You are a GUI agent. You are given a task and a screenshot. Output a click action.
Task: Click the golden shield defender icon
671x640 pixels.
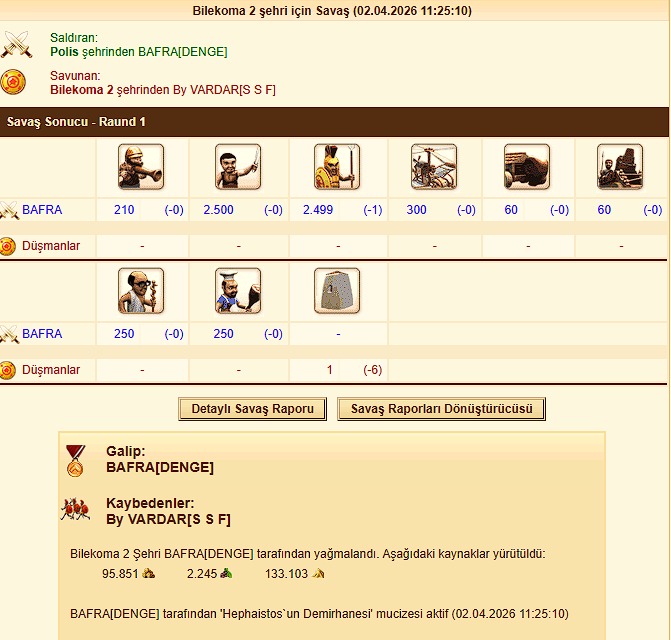tap(13, 82)
